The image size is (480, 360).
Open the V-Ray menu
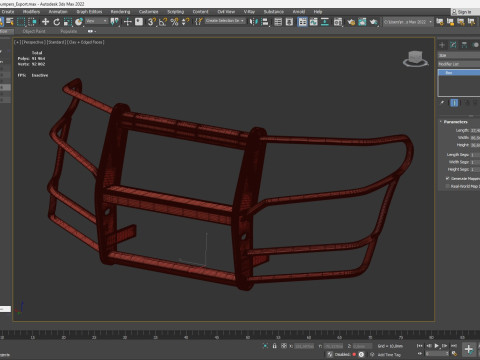[249, 12]
